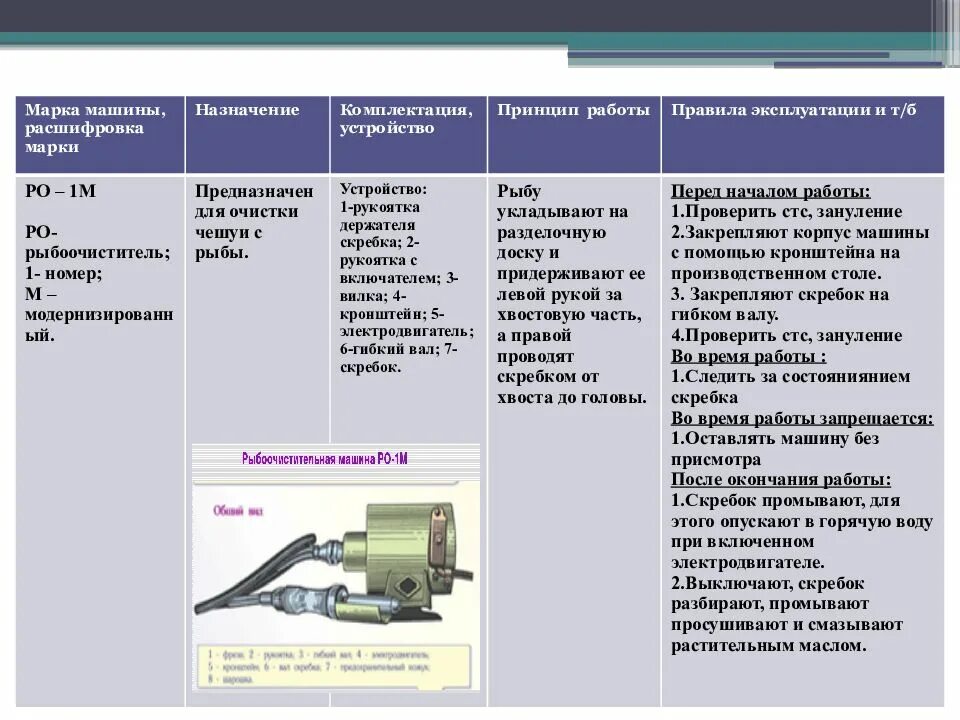This screenshot has height=720, width=960.
Task: Click the underlined heading 'Перед началом работы:'
Action: [x=770, y=191]
